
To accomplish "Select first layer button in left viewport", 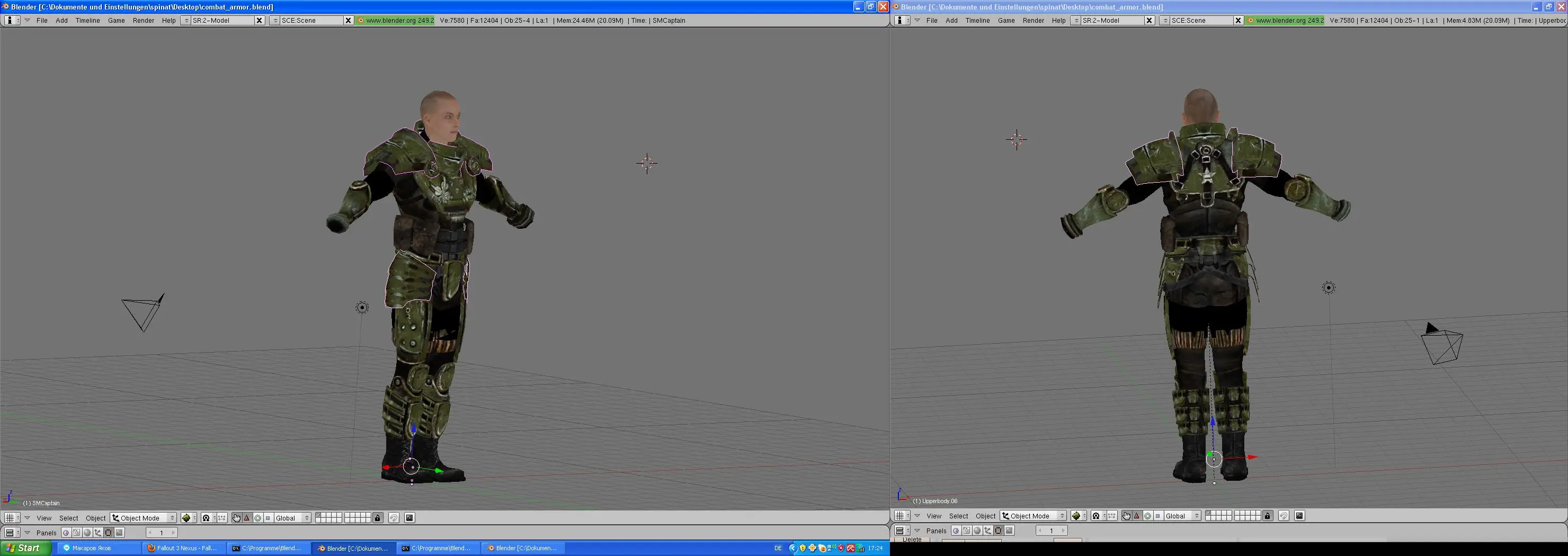I will 318,516.
